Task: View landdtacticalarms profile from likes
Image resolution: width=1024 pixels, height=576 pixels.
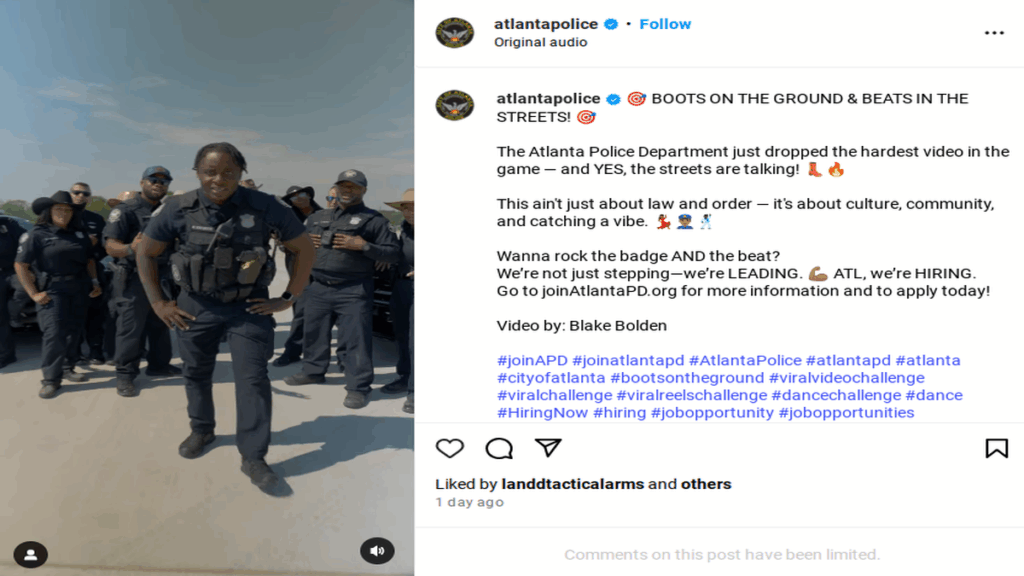Action: click(573, 484)
